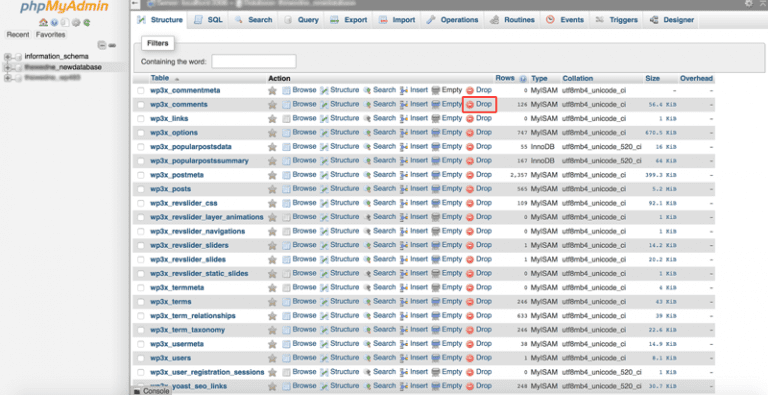Open phpMyAdmin documentation copy icon

(65, 23)
